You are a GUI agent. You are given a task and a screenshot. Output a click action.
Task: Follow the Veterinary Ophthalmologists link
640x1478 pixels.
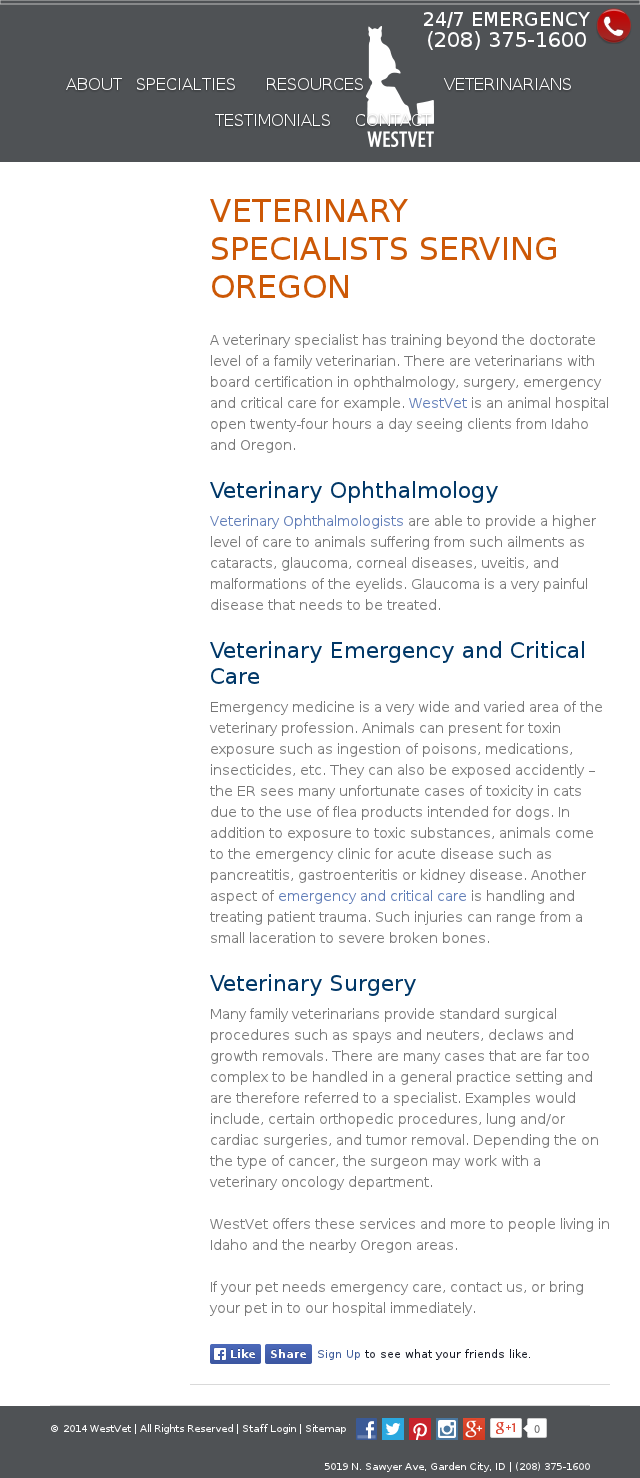(306, 521)
